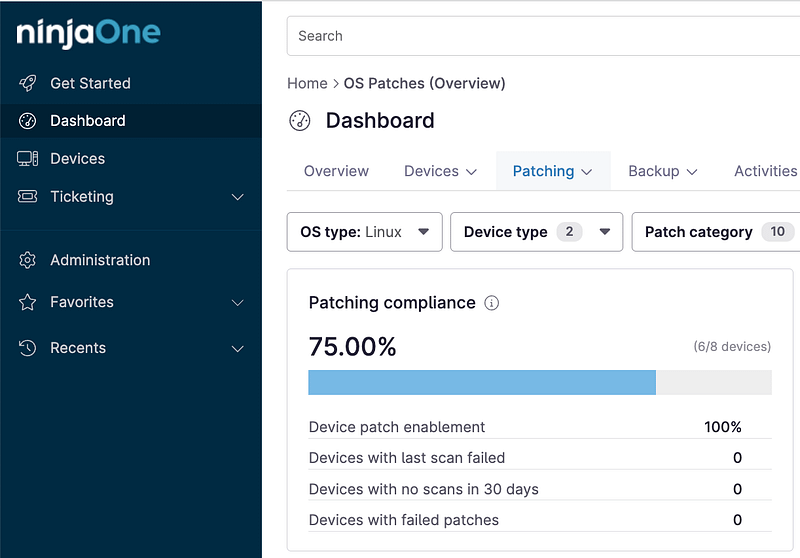Click the Favorites star icon
This screenshot has width=800, height=558.
pos(28,302)
